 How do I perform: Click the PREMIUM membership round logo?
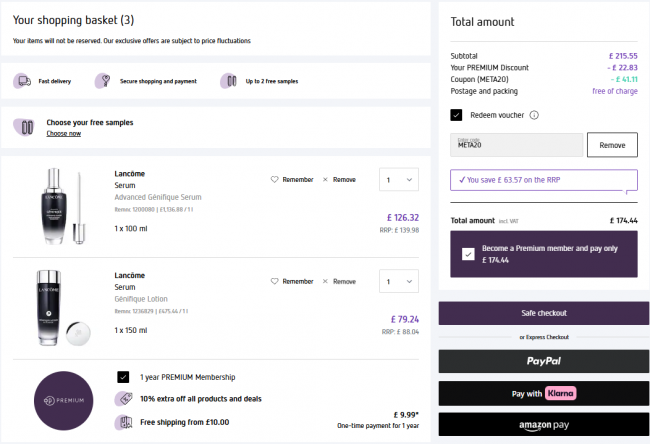pyautogui.click(x=63, y=400)
